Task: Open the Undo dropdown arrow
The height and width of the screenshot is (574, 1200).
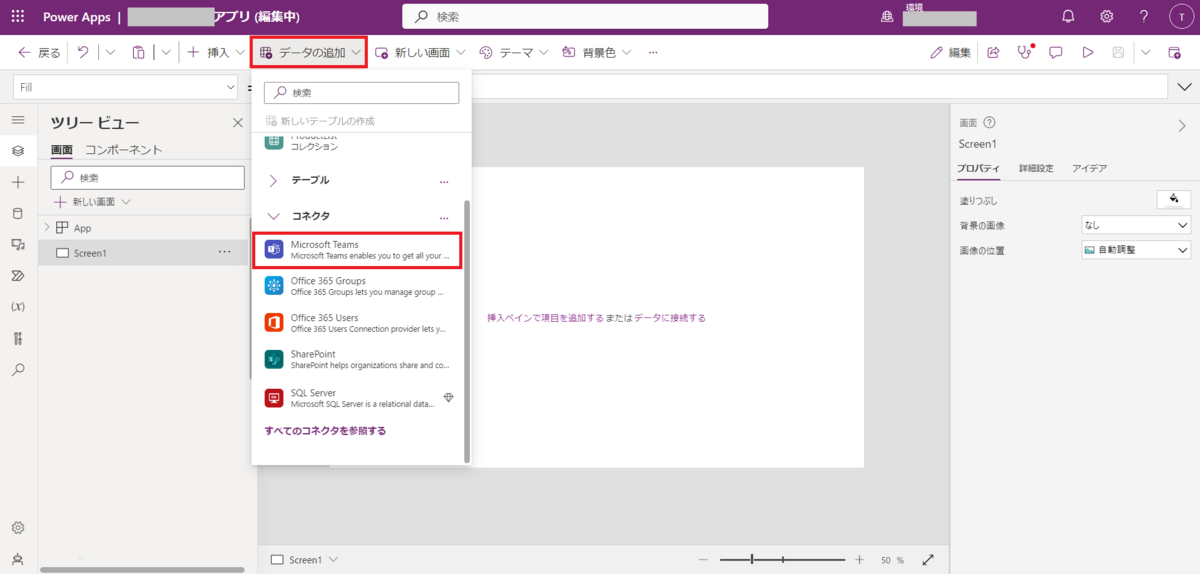Action: pos(109,52)
